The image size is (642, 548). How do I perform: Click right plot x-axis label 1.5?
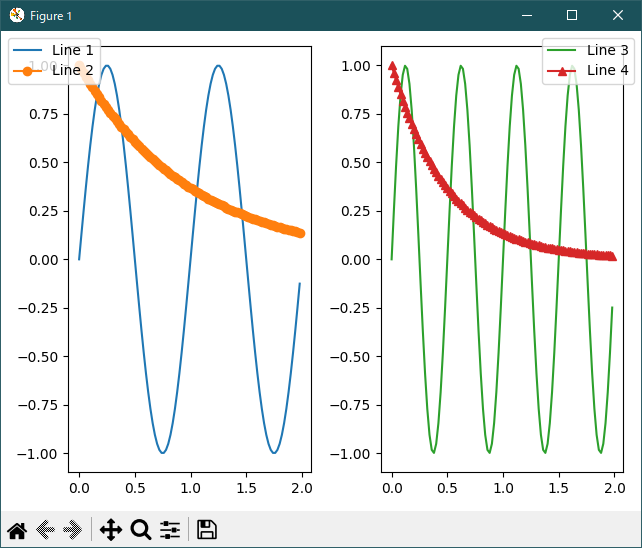click(x=558, y=488)
